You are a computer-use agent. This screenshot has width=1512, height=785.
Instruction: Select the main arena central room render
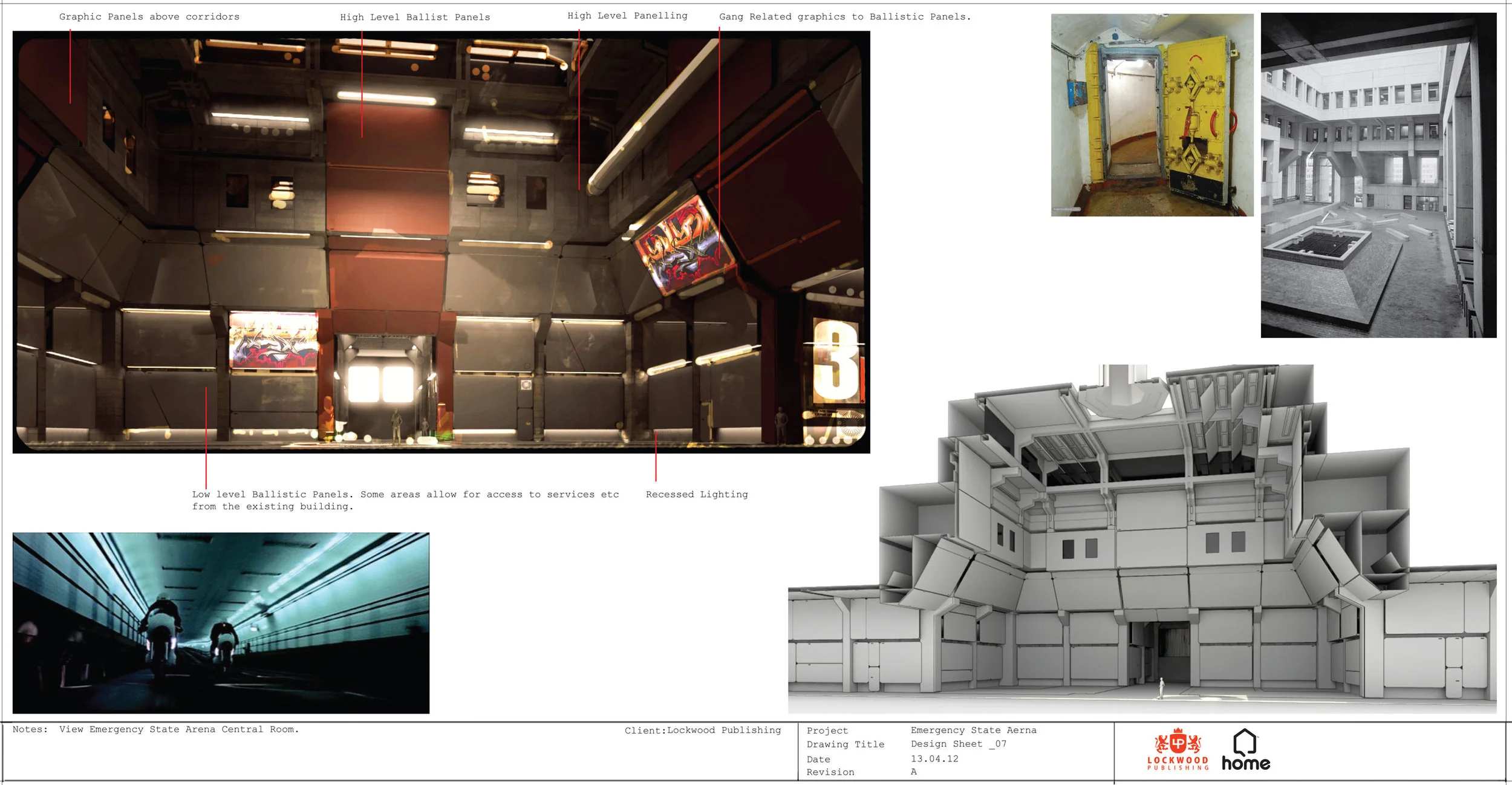(x=441, y=242)
